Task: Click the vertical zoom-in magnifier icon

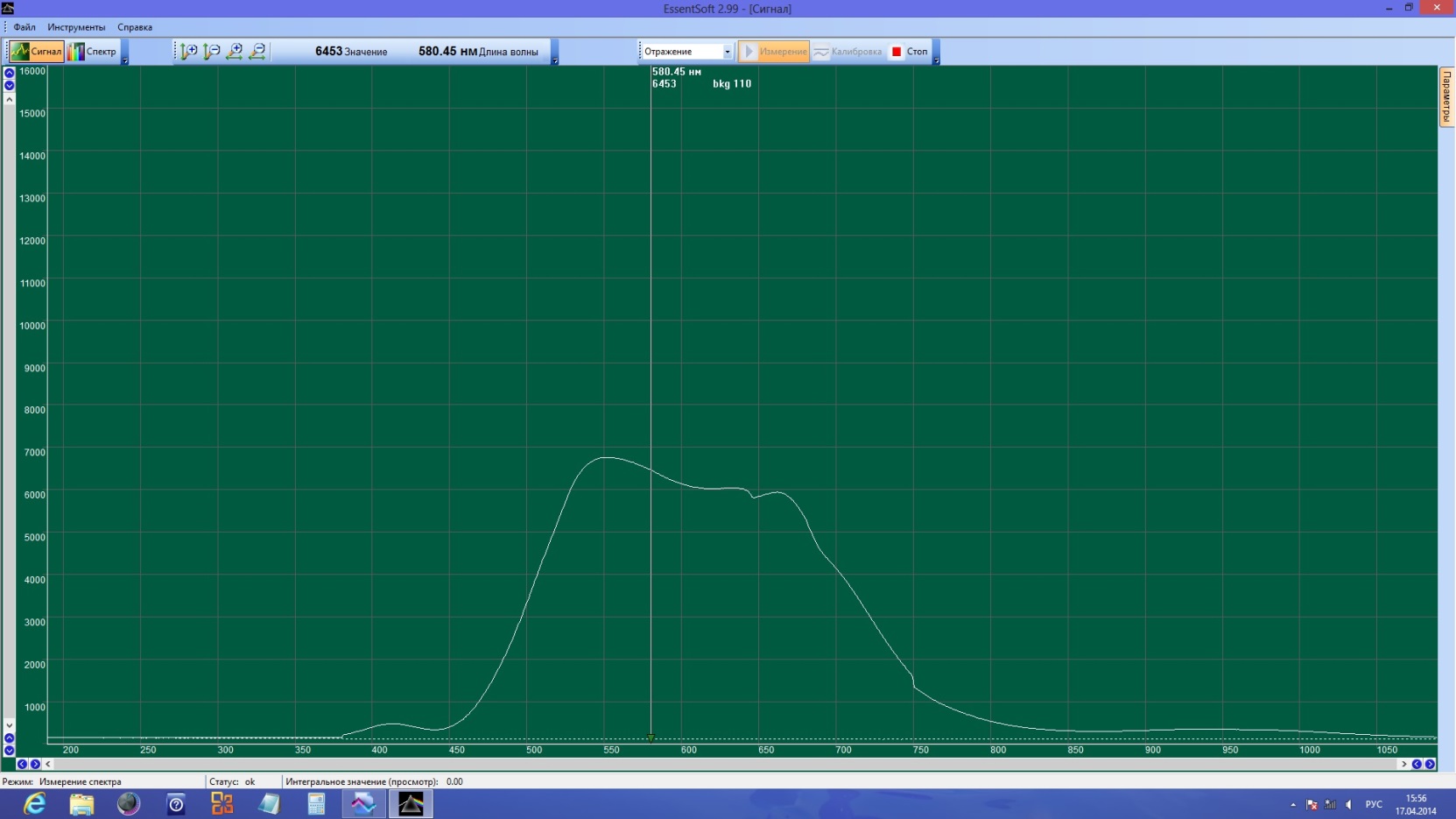Action: tap(188, 52)
